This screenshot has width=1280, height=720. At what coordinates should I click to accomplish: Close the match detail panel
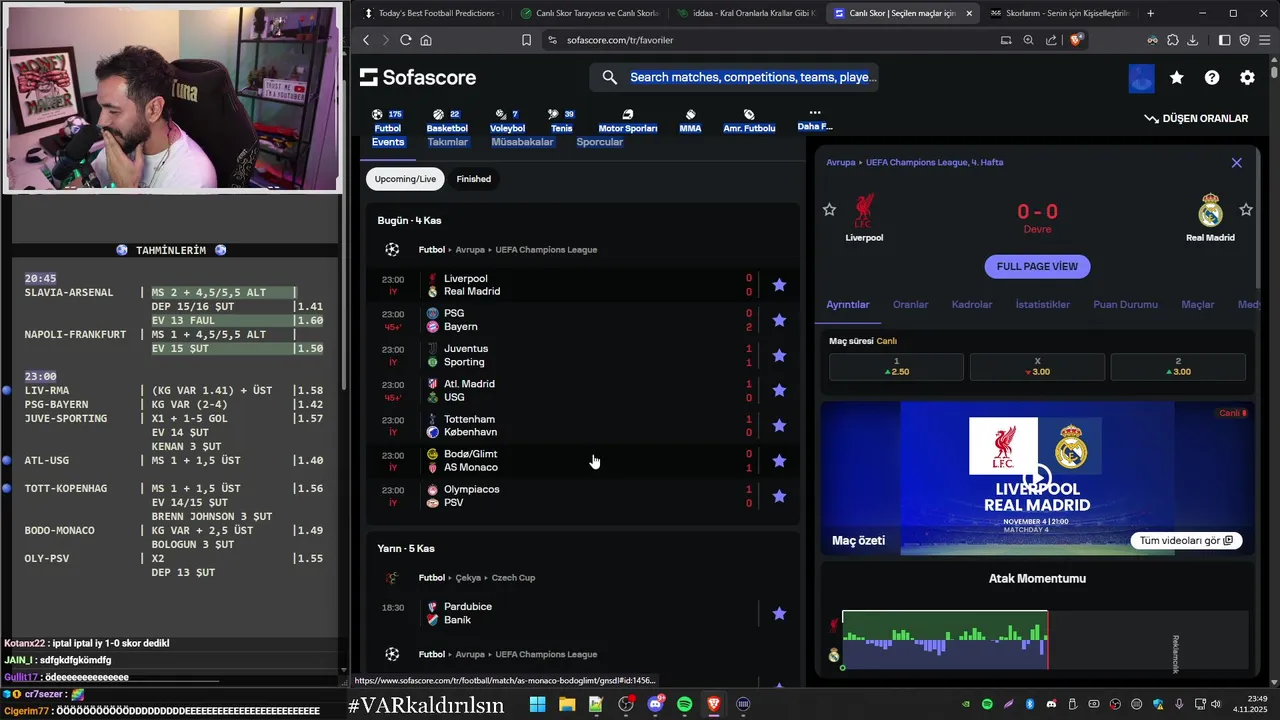pyautogui.click(x=1236, y=162)
